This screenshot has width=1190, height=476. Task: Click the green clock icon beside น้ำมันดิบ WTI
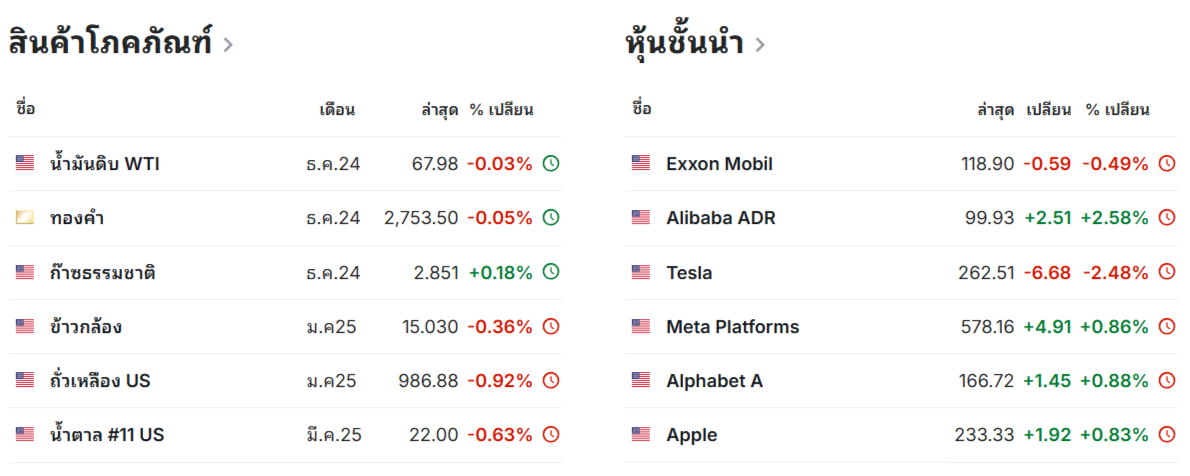click(551, 163)
